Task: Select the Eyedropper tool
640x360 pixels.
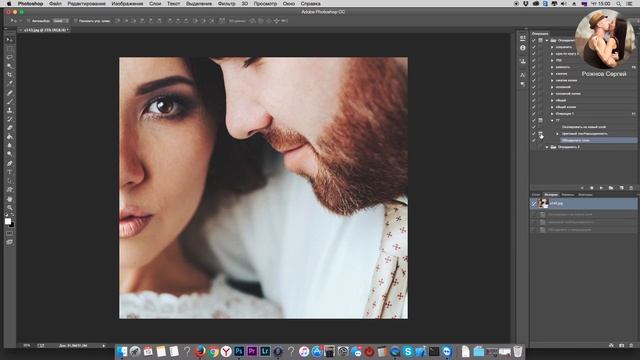Action: pyautogui.click(x=9, y=83)
